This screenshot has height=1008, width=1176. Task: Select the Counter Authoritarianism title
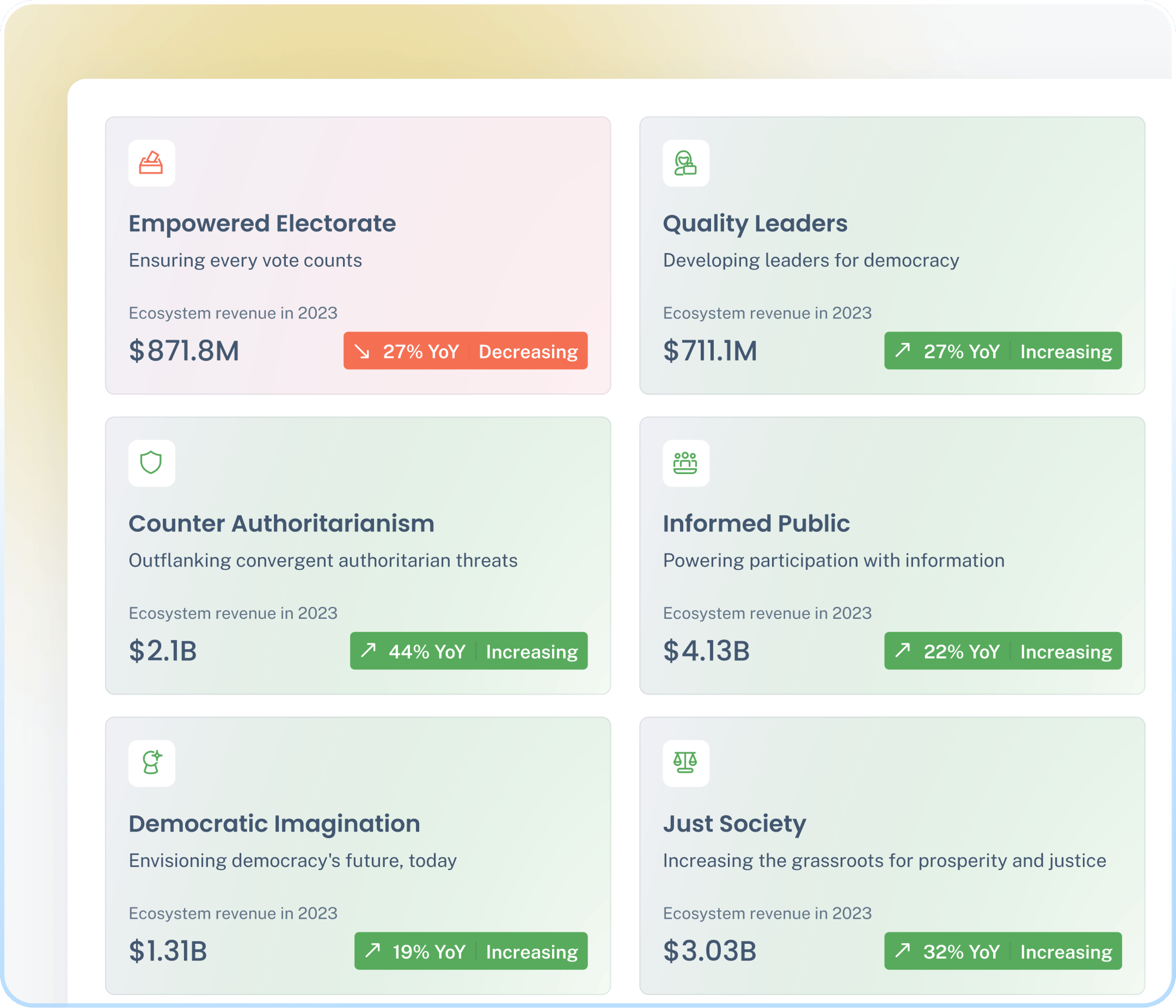point(281,523)
